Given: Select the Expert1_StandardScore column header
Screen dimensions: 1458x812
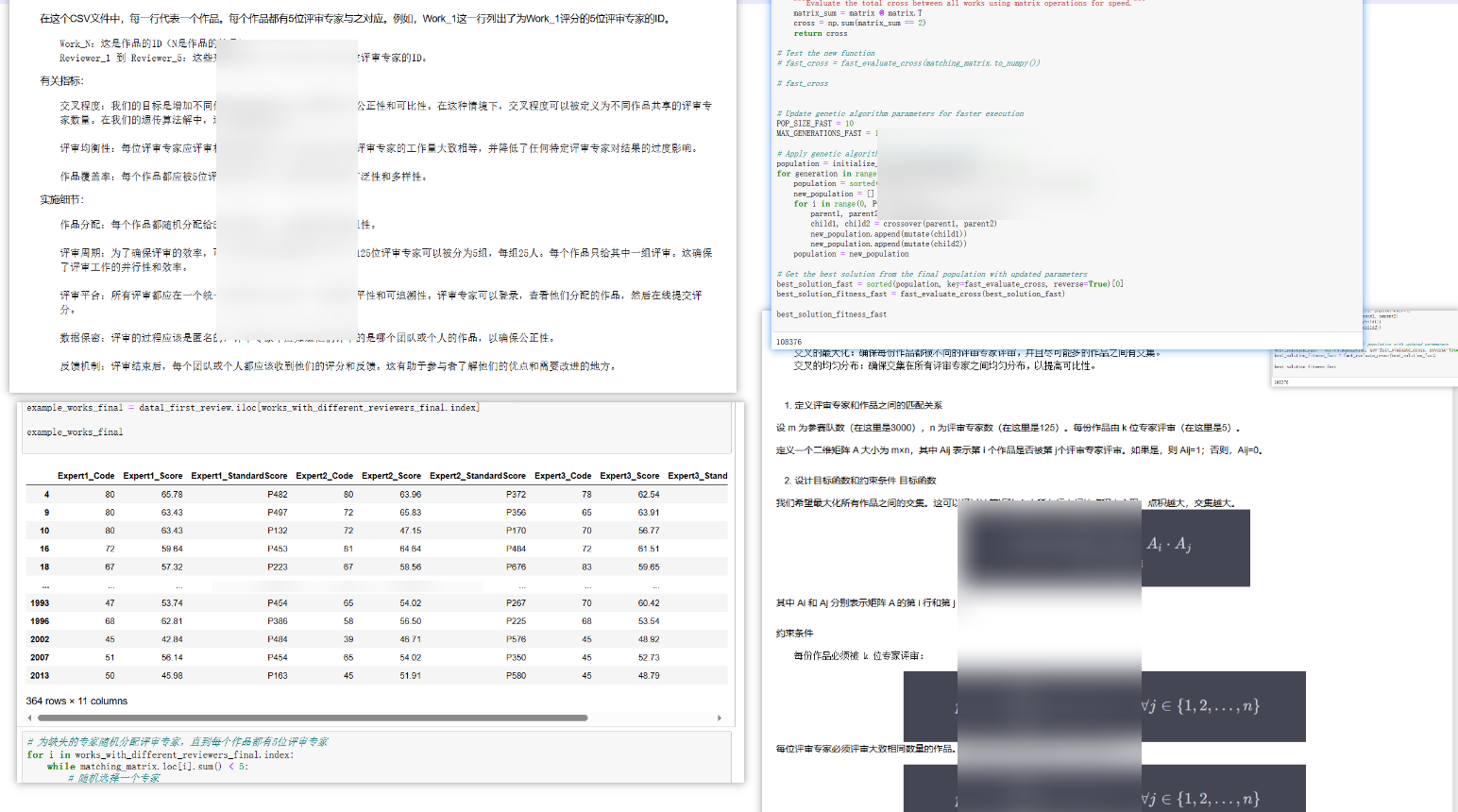Looking at the screenshot, I should (239, 476).
